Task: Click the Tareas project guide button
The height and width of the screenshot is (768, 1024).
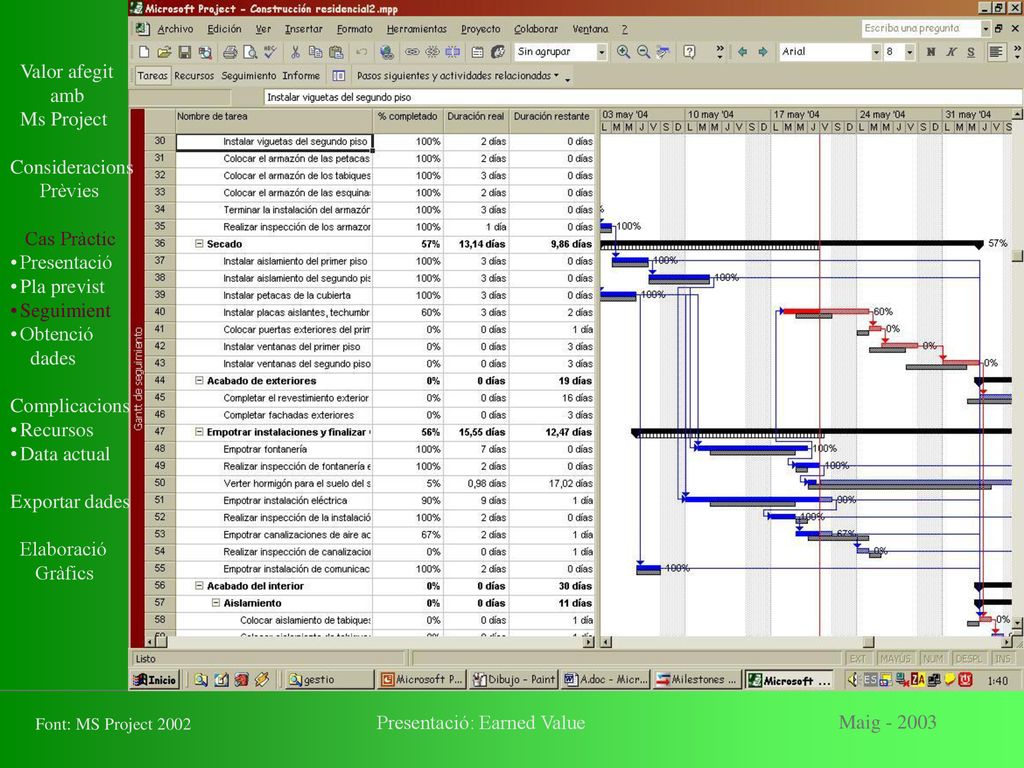Action: click(x=152, y=76)
